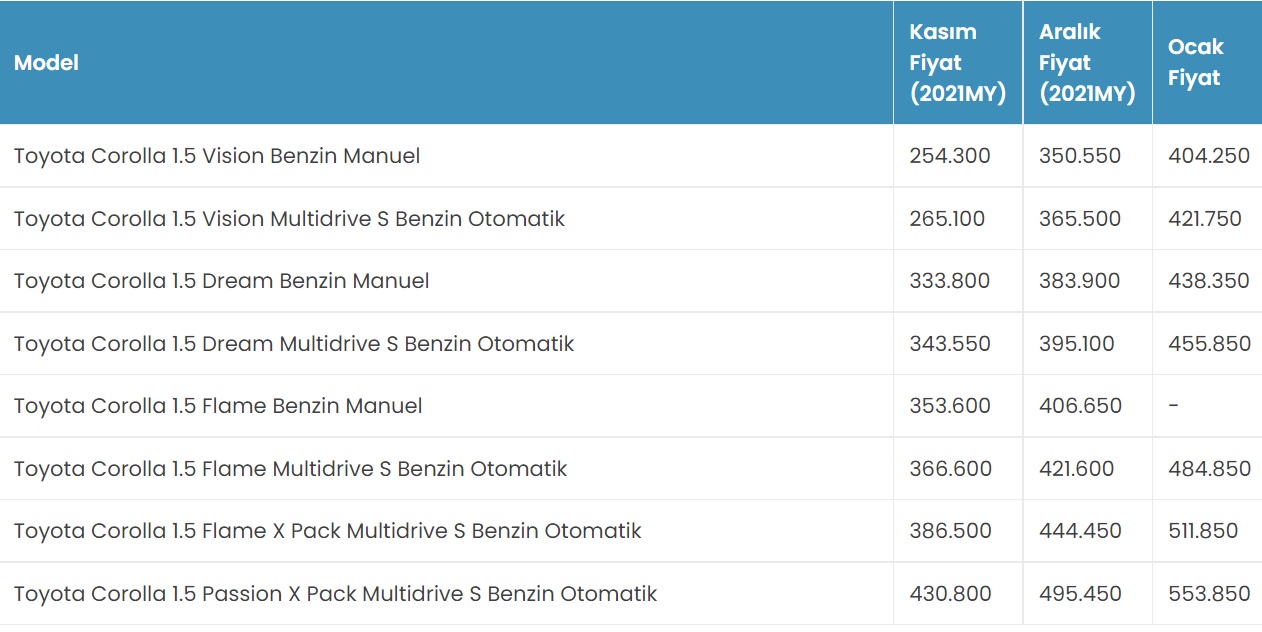Click the 553.850 Ocak price cell
This screenshot has height=632, width=1262.
(x=1208, y=594)
